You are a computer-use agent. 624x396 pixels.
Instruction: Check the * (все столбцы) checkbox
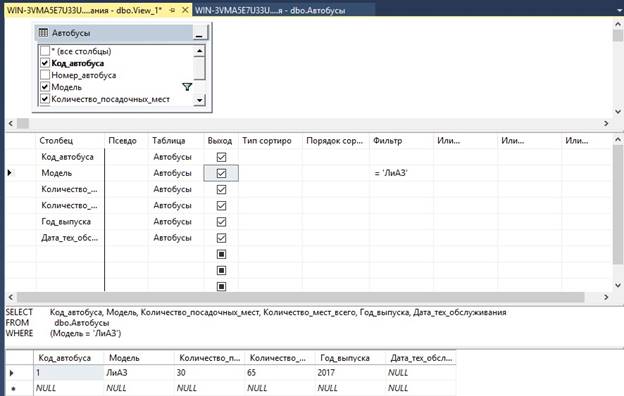45,51
